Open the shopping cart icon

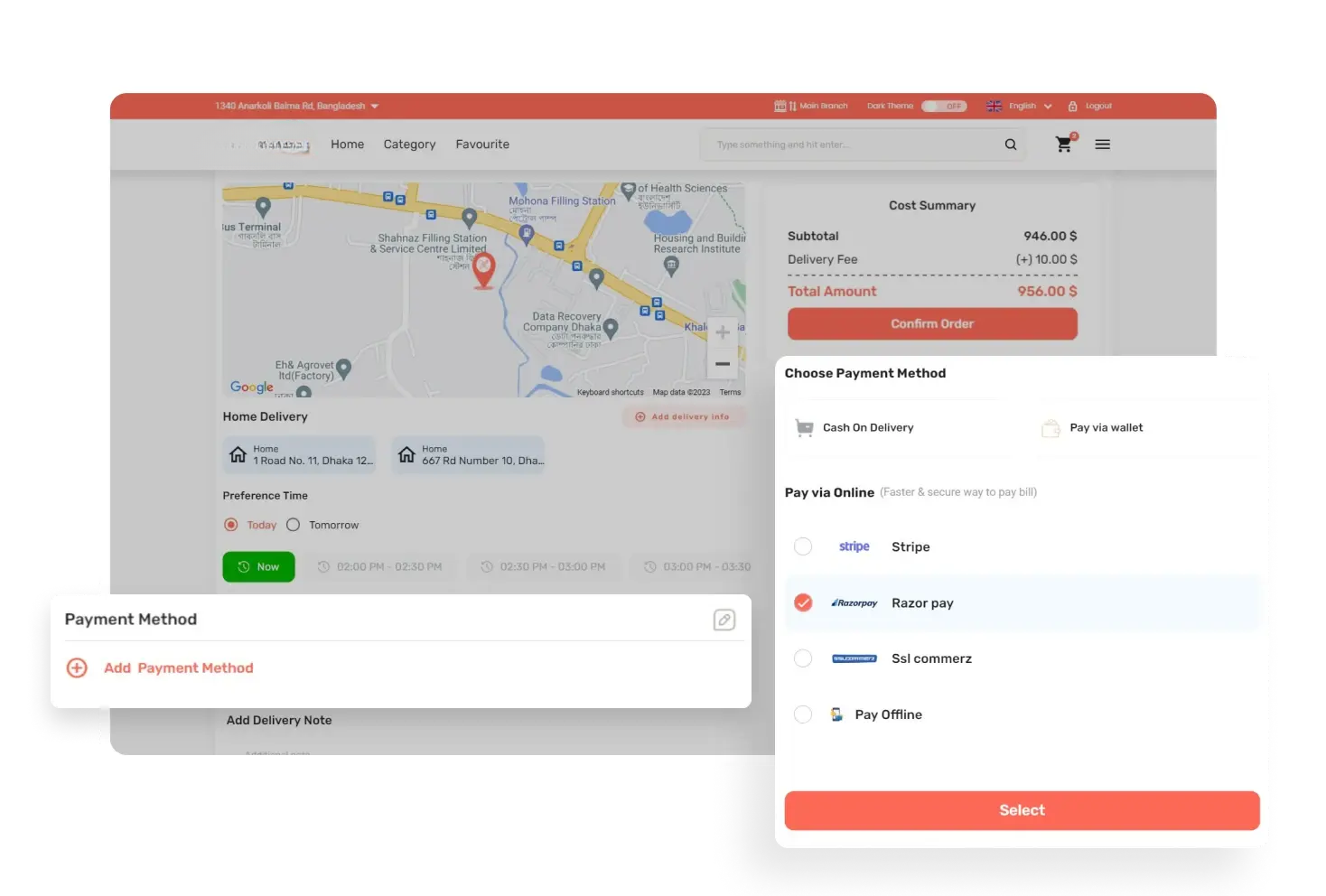tap(1064, 145)
